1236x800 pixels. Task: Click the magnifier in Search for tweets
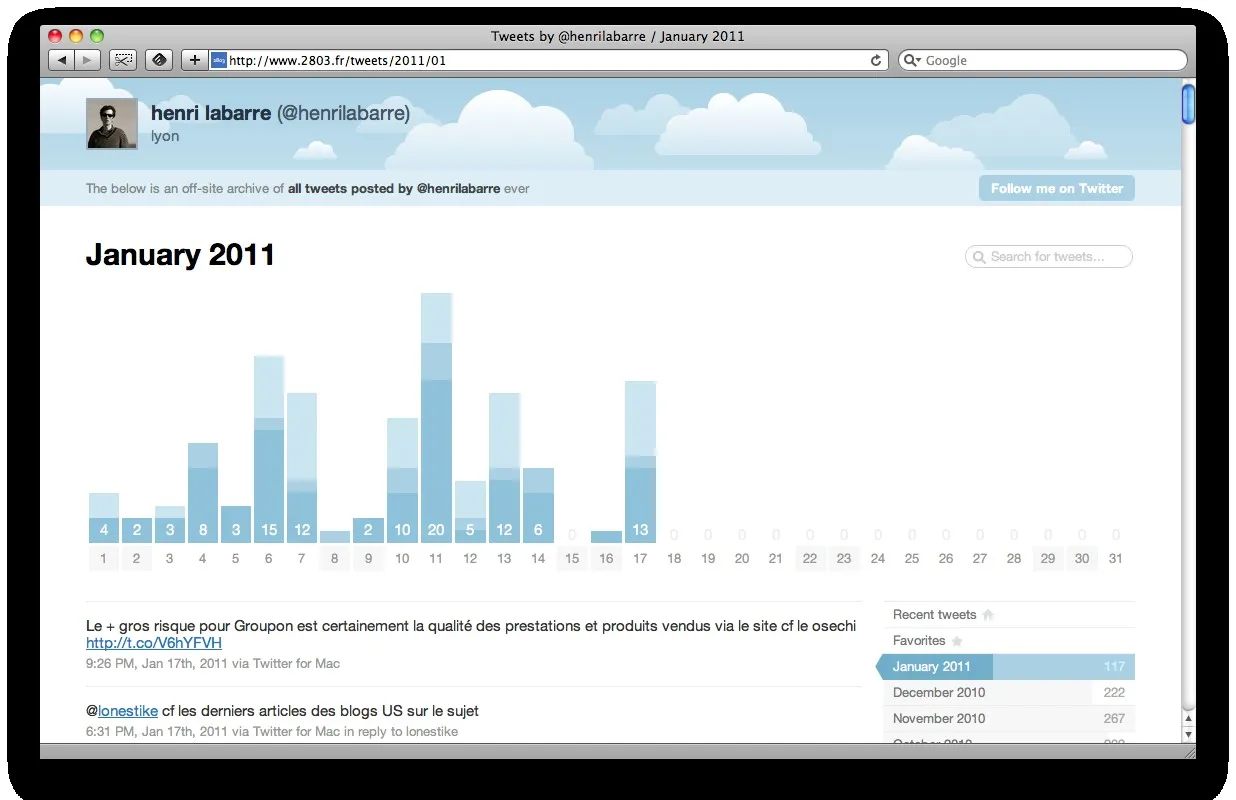[979, 257]
